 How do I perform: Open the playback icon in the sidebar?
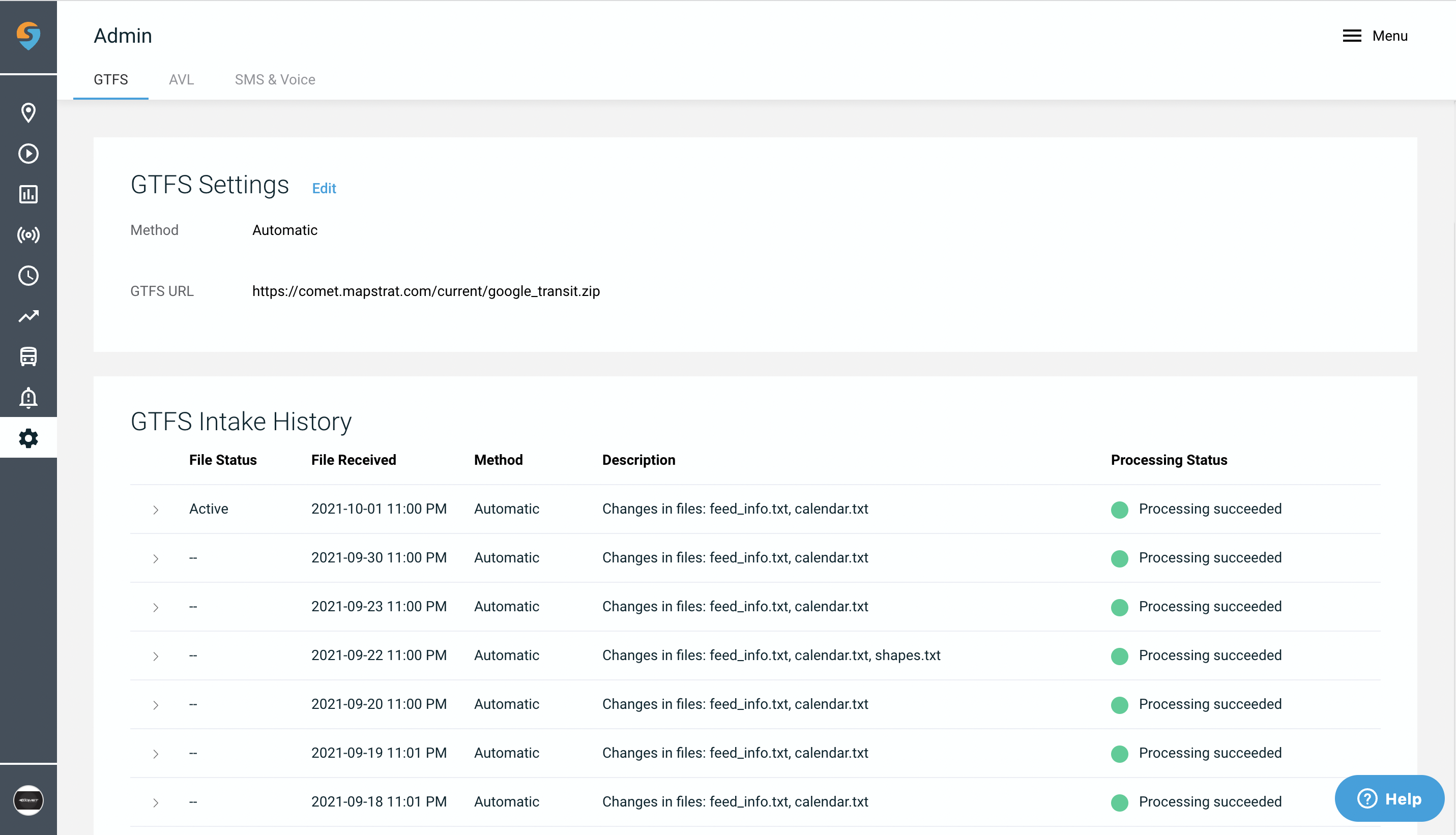tap(28, 153)
